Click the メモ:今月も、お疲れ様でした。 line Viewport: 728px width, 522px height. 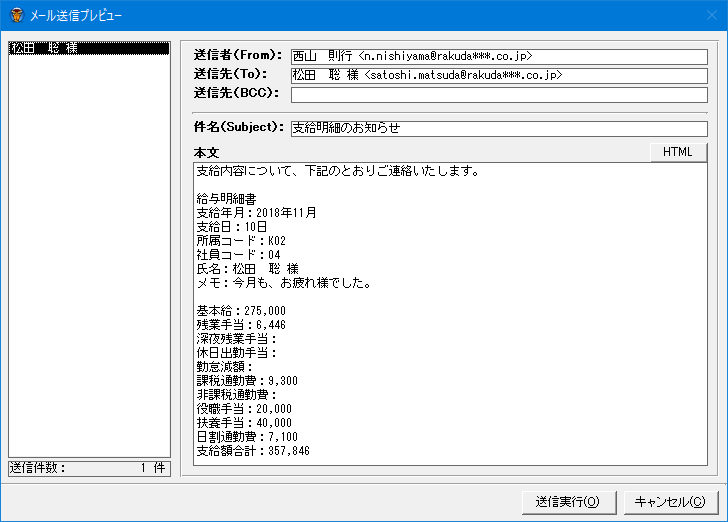point(284,283)
